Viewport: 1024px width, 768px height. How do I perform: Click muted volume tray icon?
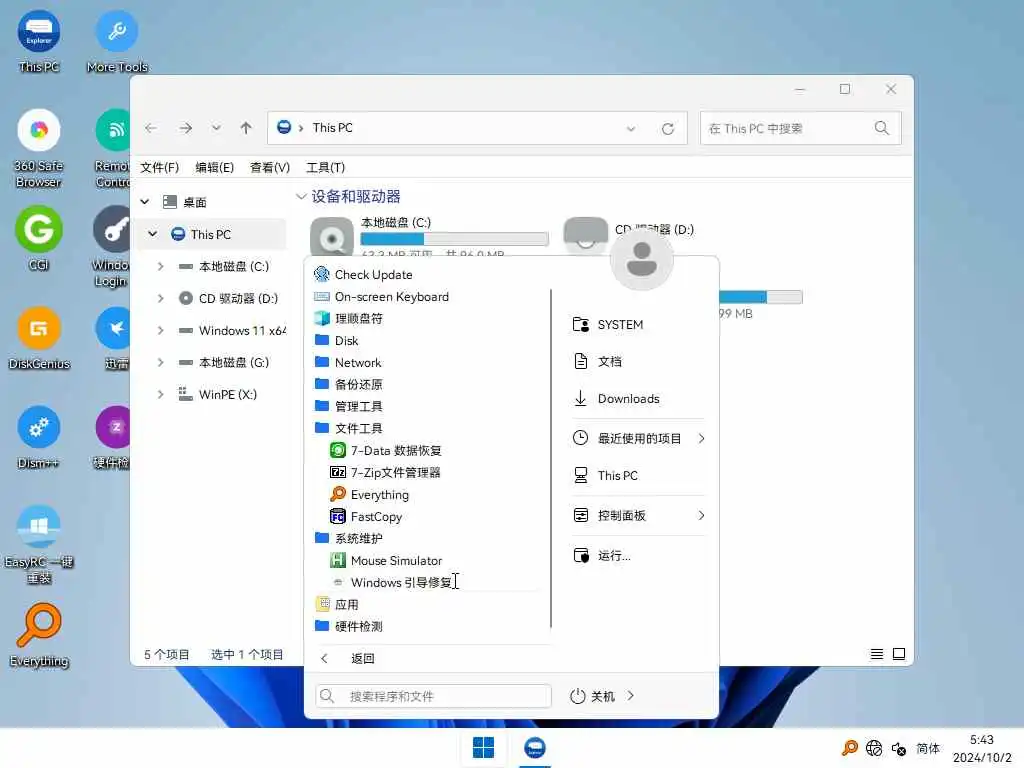coord(899,749)
